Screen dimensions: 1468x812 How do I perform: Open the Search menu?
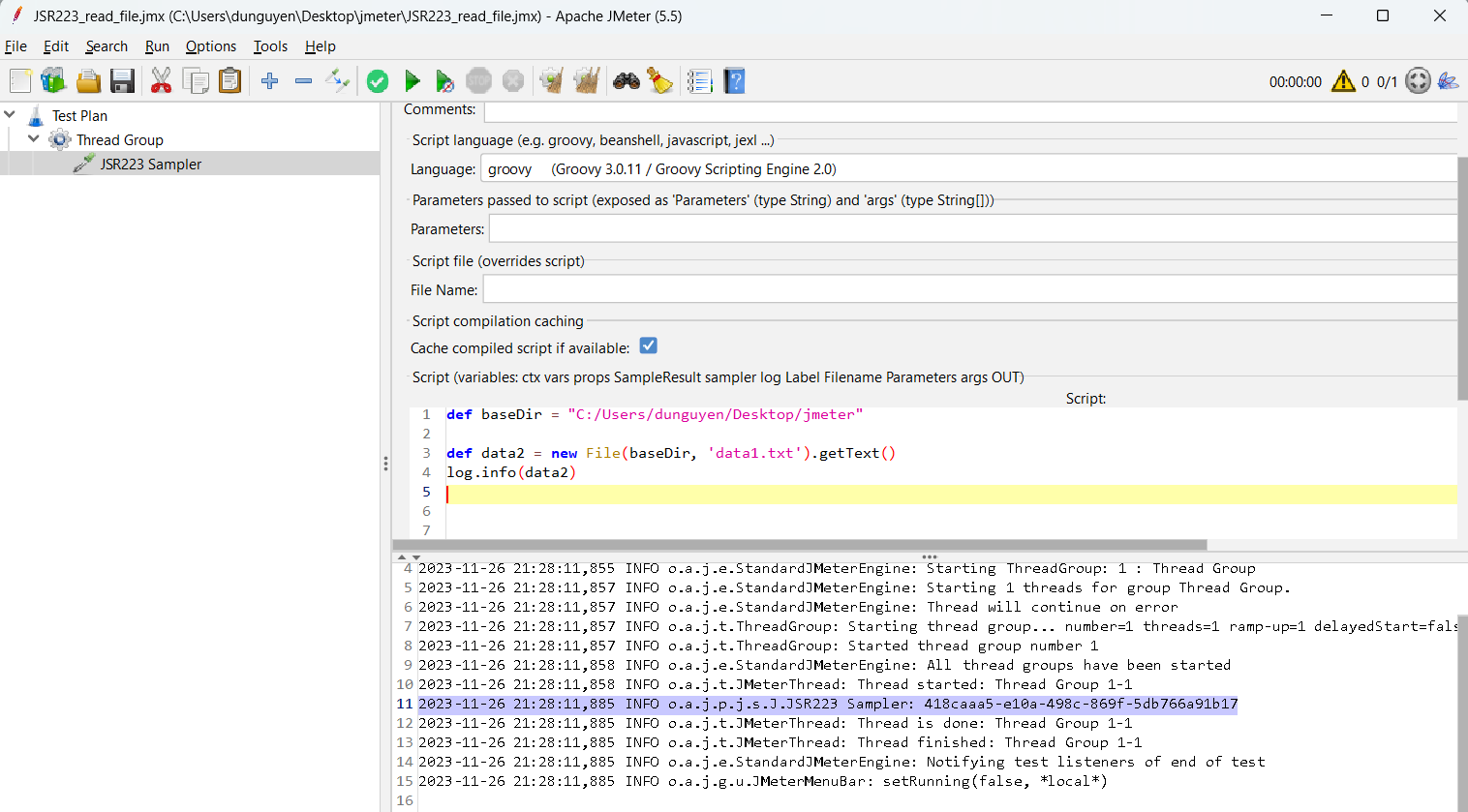[x=107, y=46]
